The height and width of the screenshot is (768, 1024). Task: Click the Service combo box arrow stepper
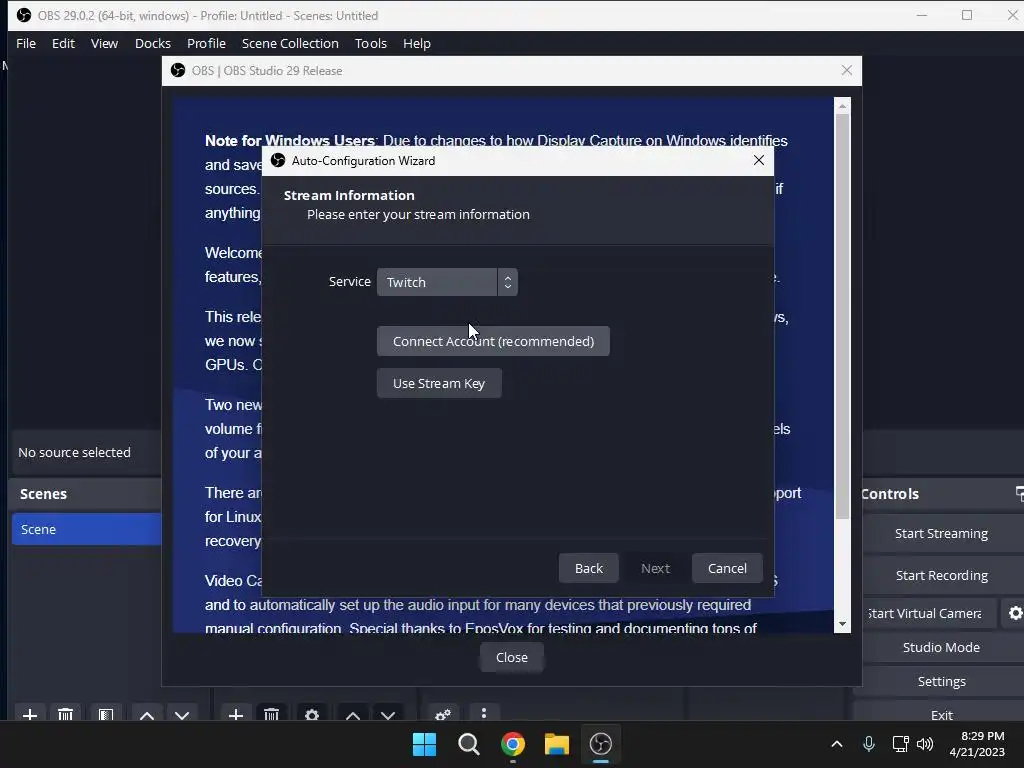pos(507,282)
